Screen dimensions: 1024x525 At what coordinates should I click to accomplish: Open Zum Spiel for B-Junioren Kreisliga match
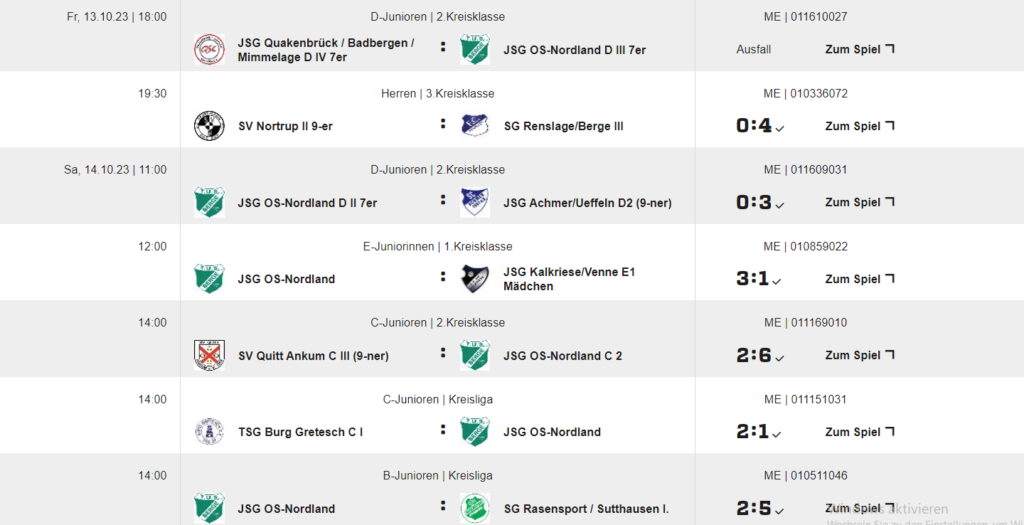tap(859, 508)
